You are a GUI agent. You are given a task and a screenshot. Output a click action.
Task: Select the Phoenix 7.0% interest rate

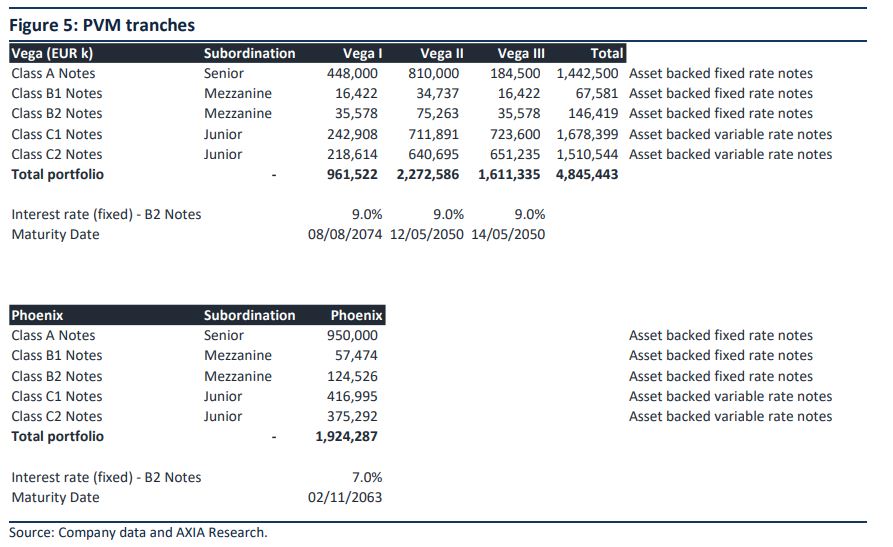(367, 477)
